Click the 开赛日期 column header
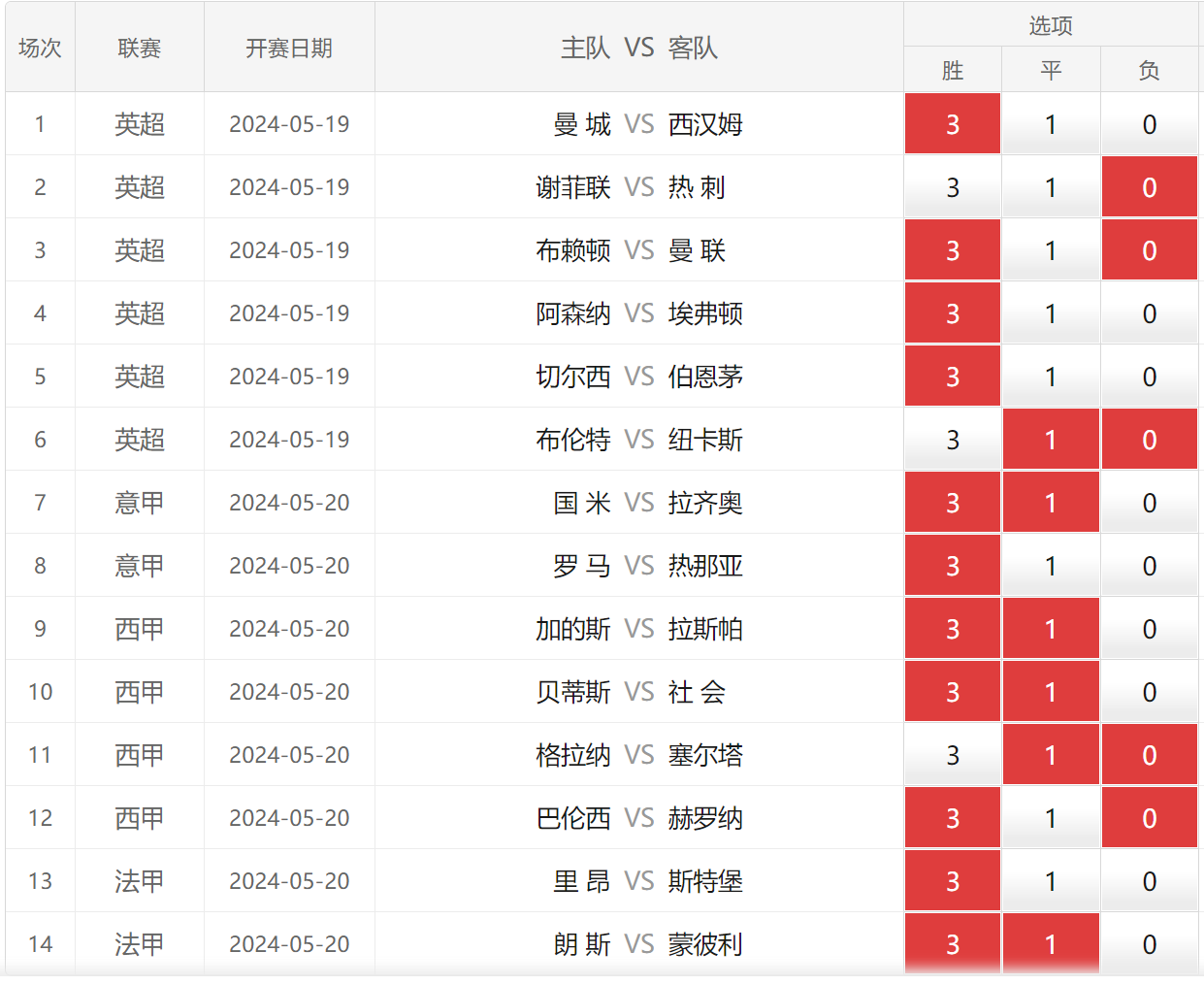The image size is (1204, 985). 289,48
